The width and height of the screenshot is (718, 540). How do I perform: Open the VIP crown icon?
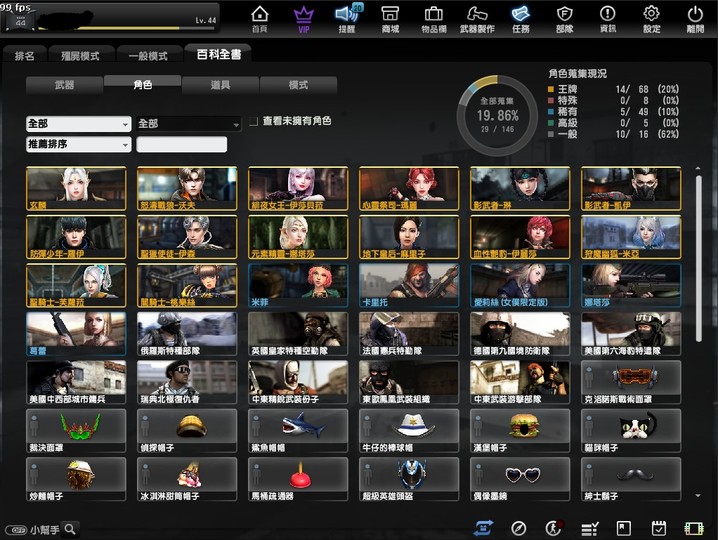point(303,17)
